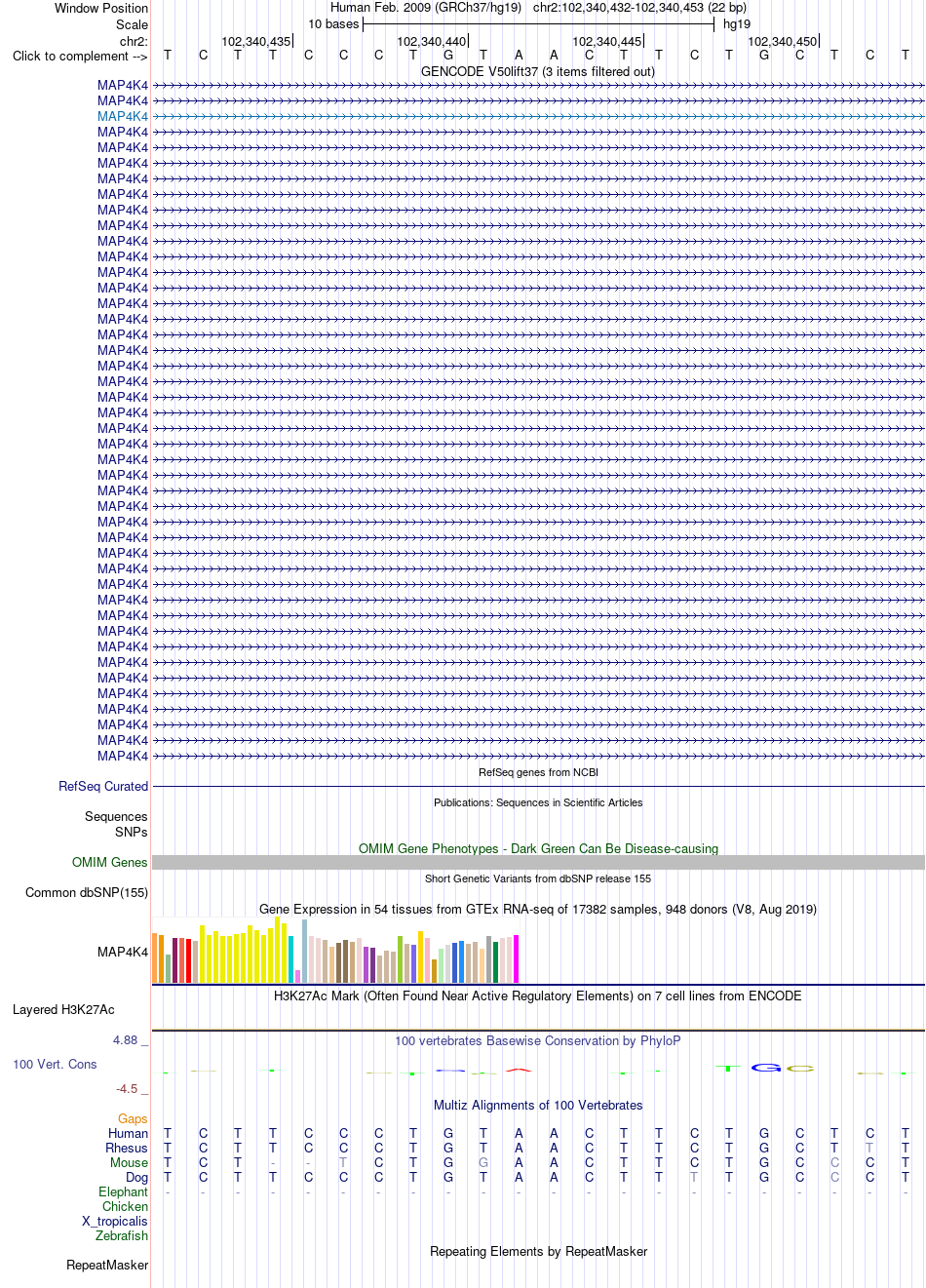Click the 'Scale' label in the ruler
926x1288 pixels.
tap(133, 24)
